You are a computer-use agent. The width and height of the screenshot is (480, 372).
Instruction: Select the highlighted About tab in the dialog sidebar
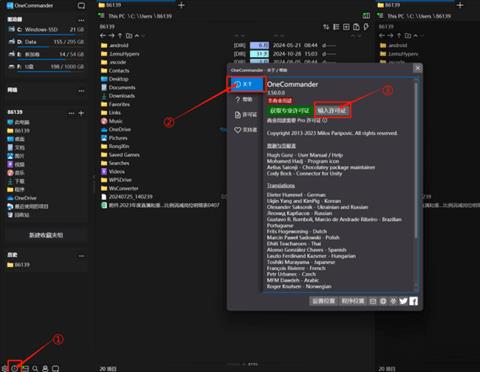247,84
